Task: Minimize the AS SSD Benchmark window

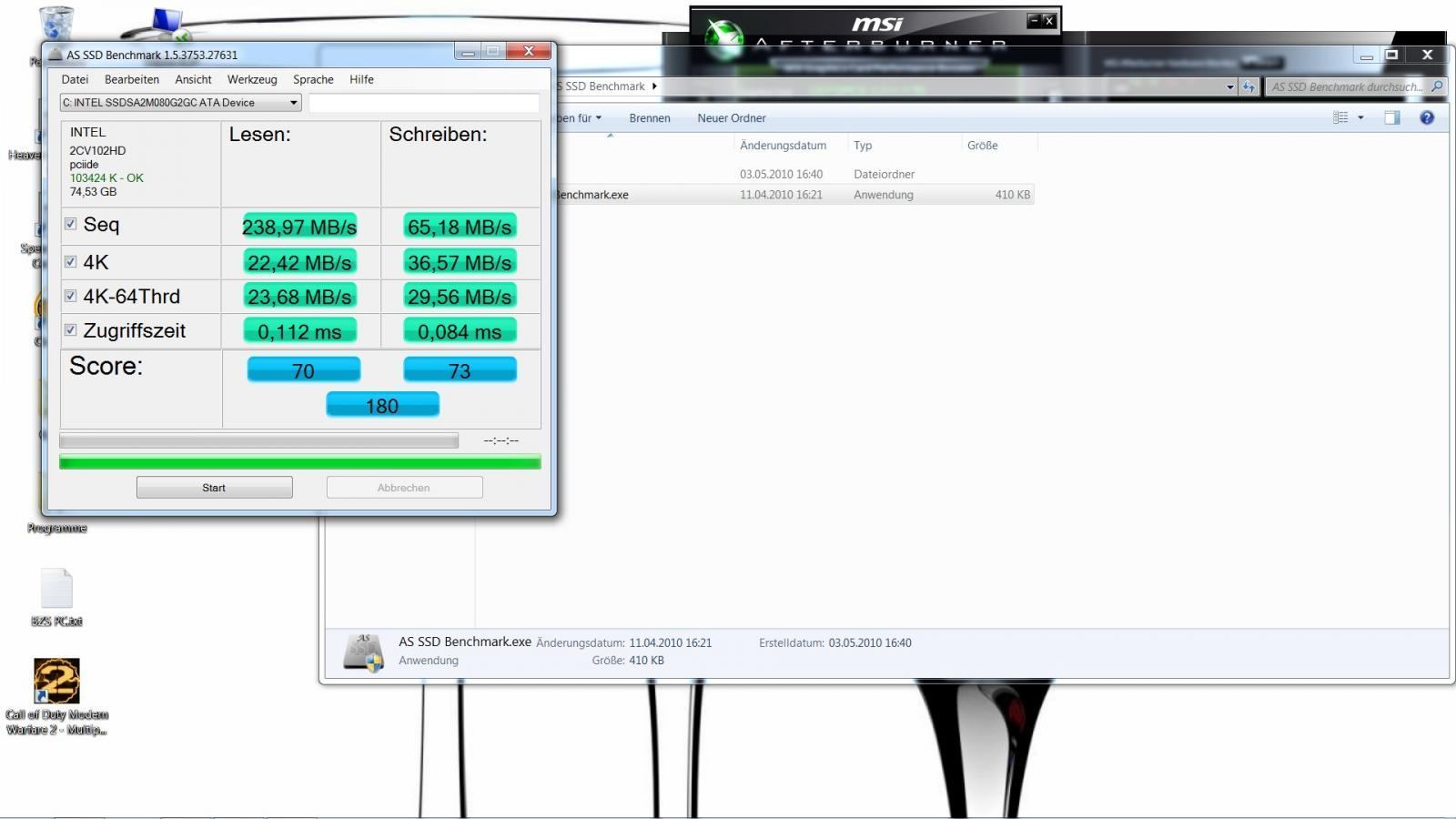Action: (468, 52)
